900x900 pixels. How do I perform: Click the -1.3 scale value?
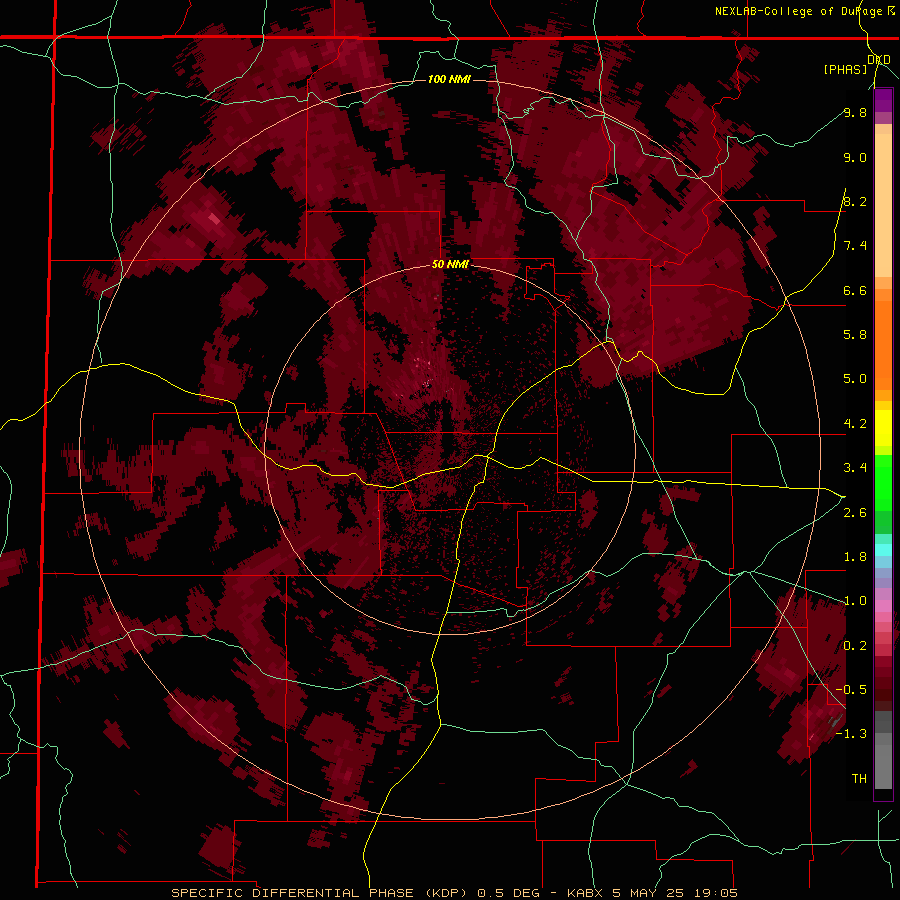pyautogui.click(x=851, y=734)
